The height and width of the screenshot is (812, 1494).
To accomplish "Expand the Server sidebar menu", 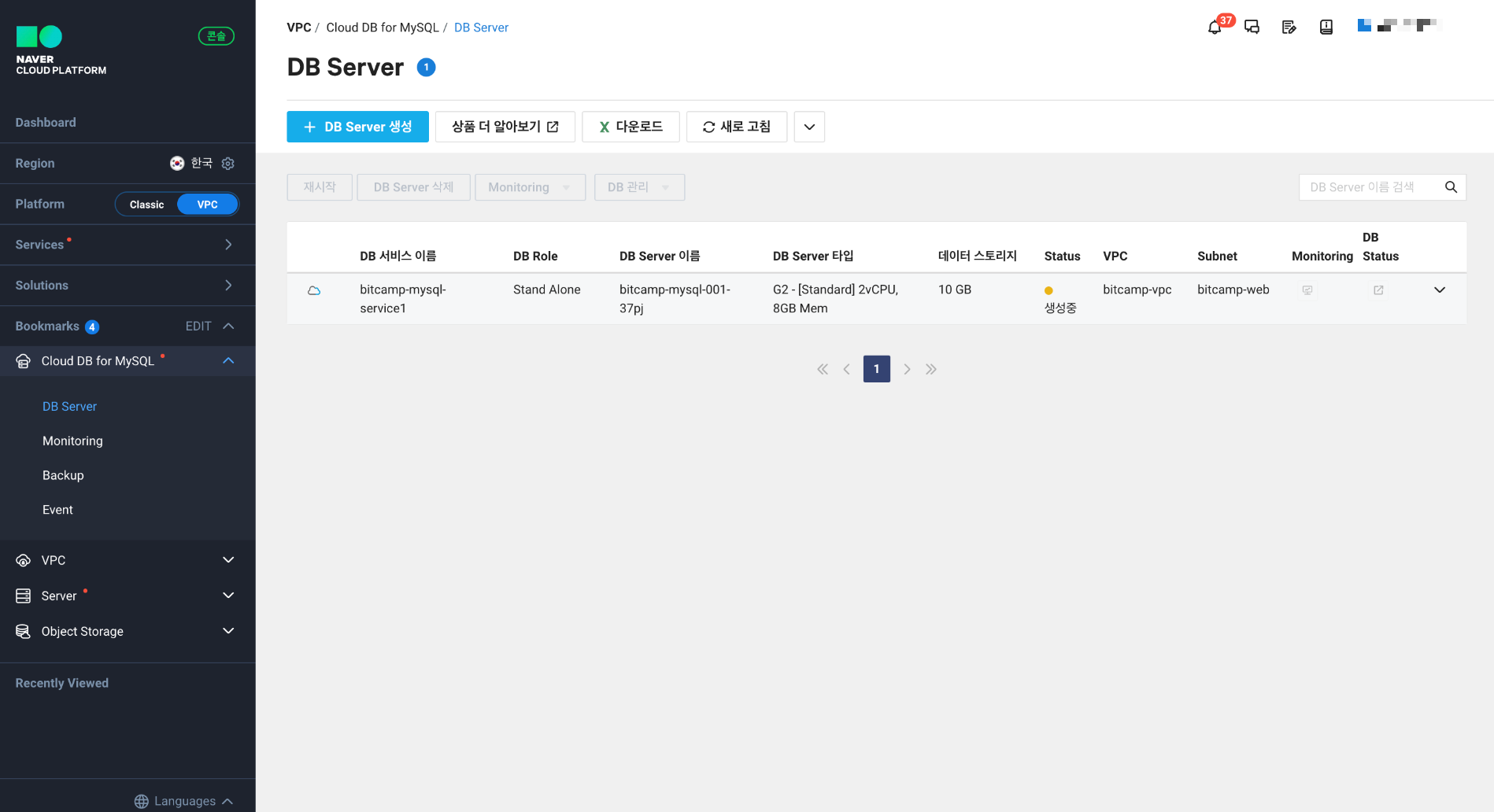I will tap(228, 596).
